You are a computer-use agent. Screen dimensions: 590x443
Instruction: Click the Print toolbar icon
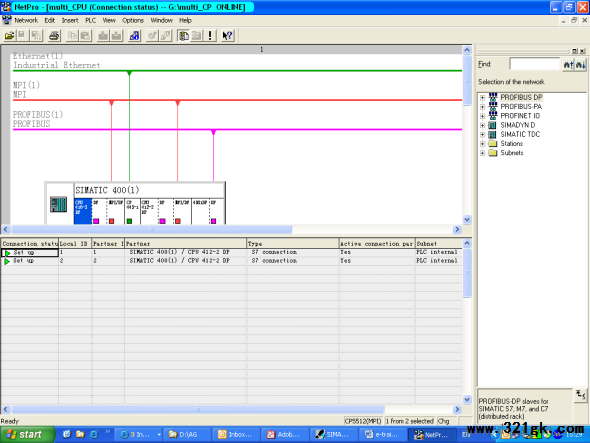[54, 36]
